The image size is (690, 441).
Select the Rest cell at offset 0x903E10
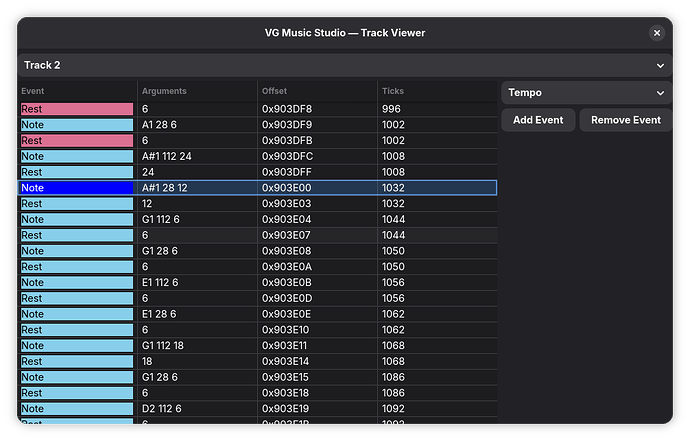coord(77,330)
